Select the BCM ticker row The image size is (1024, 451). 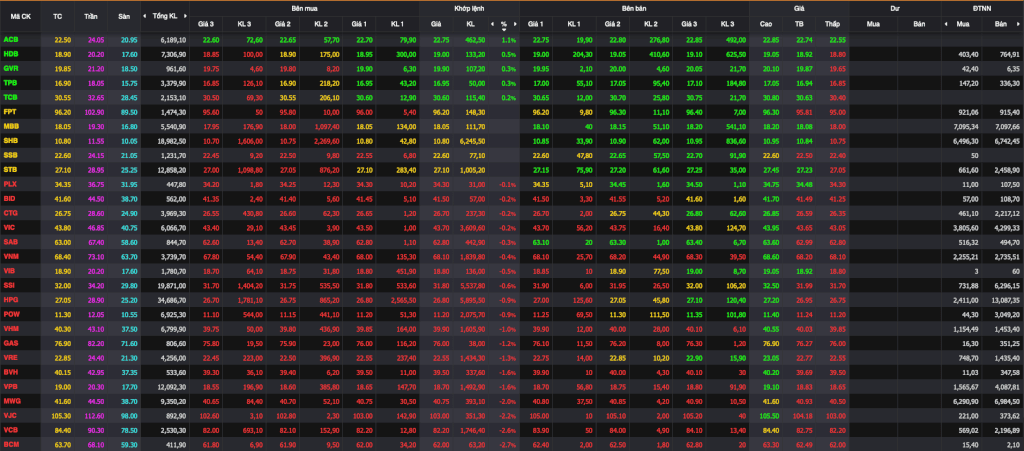512,444
